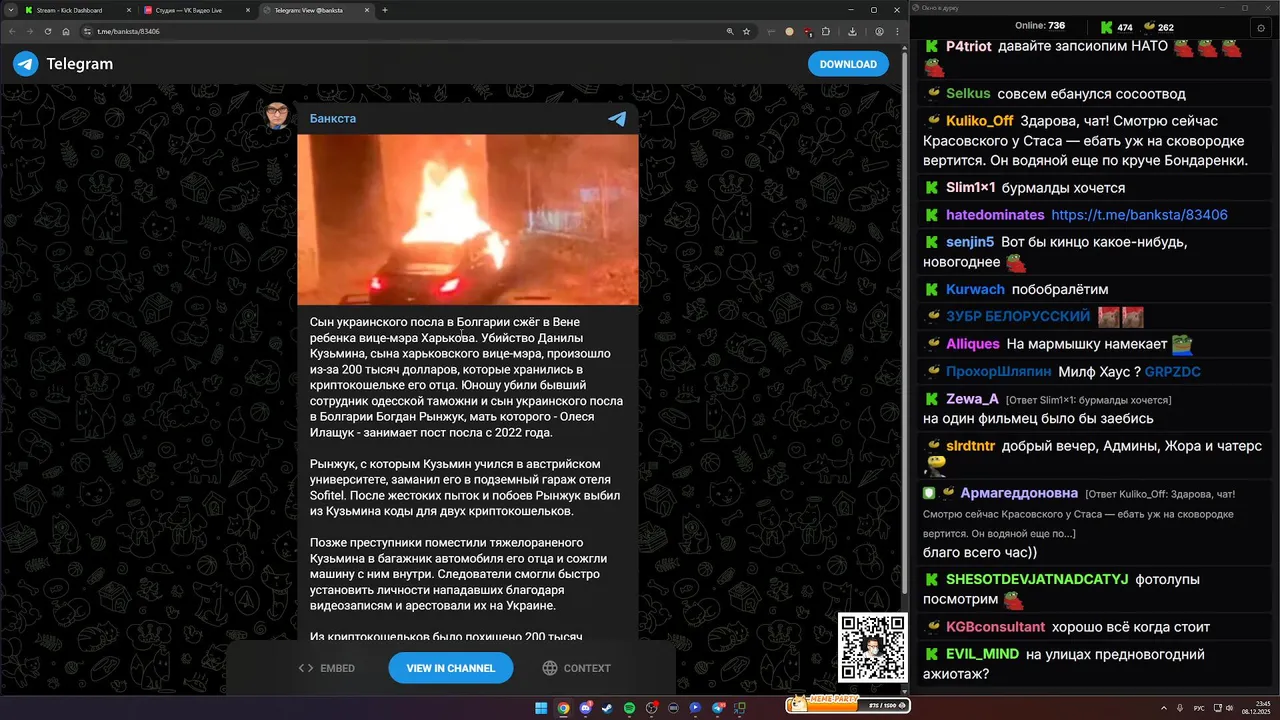Click username KGBconsultant in chat
This screenshot has width=1280, height=720.
995,627
